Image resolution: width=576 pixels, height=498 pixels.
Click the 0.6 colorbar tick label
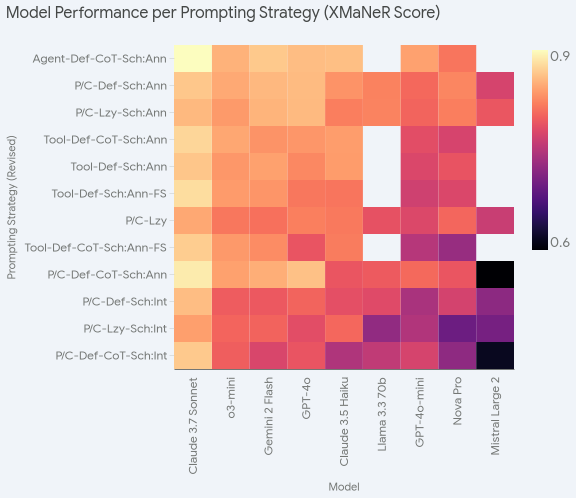560,242
